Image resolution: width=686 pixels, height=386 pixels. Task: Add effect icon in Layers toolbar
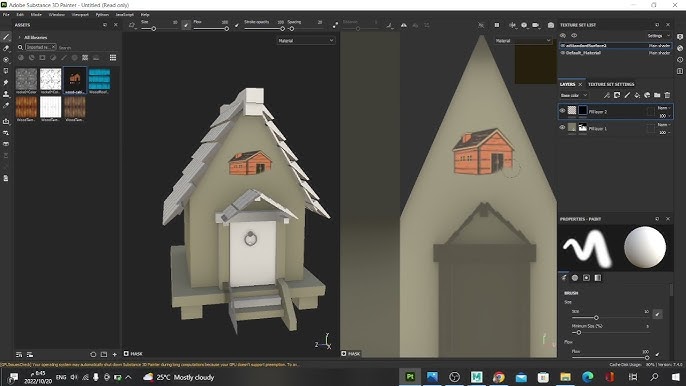pos(607,95)
